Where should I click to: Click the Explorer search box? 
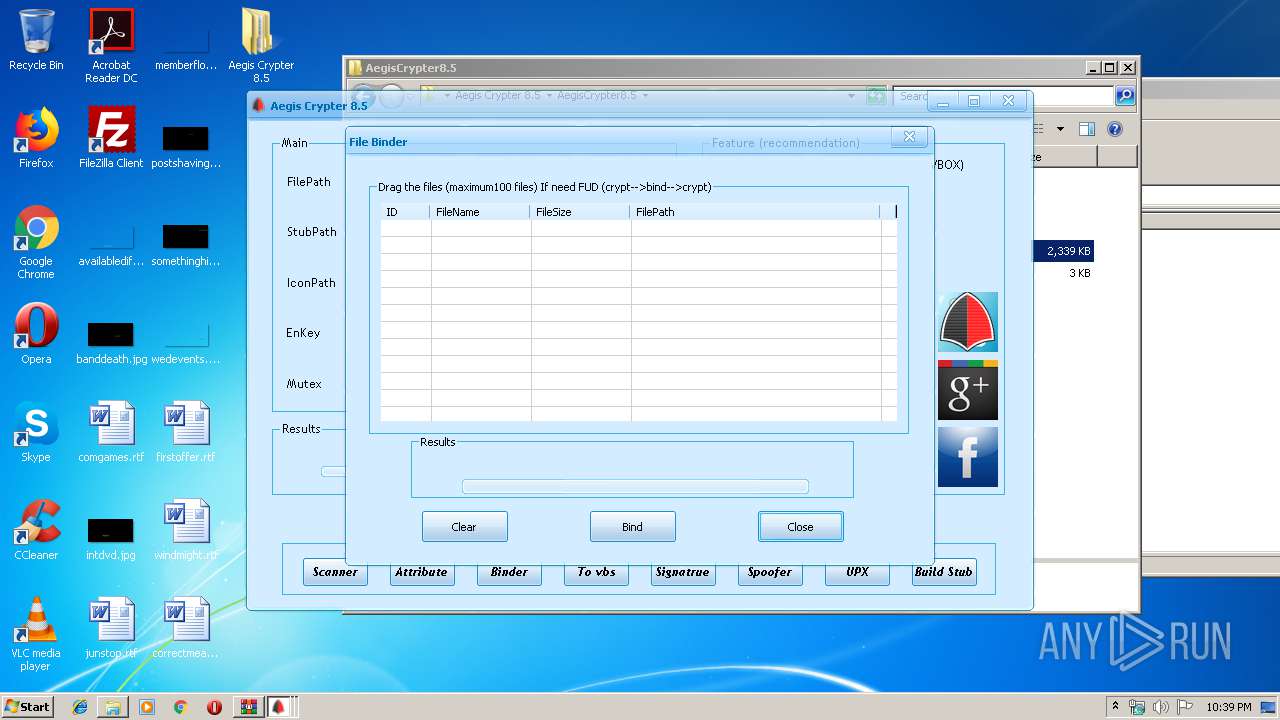(x=1003, y=96)
